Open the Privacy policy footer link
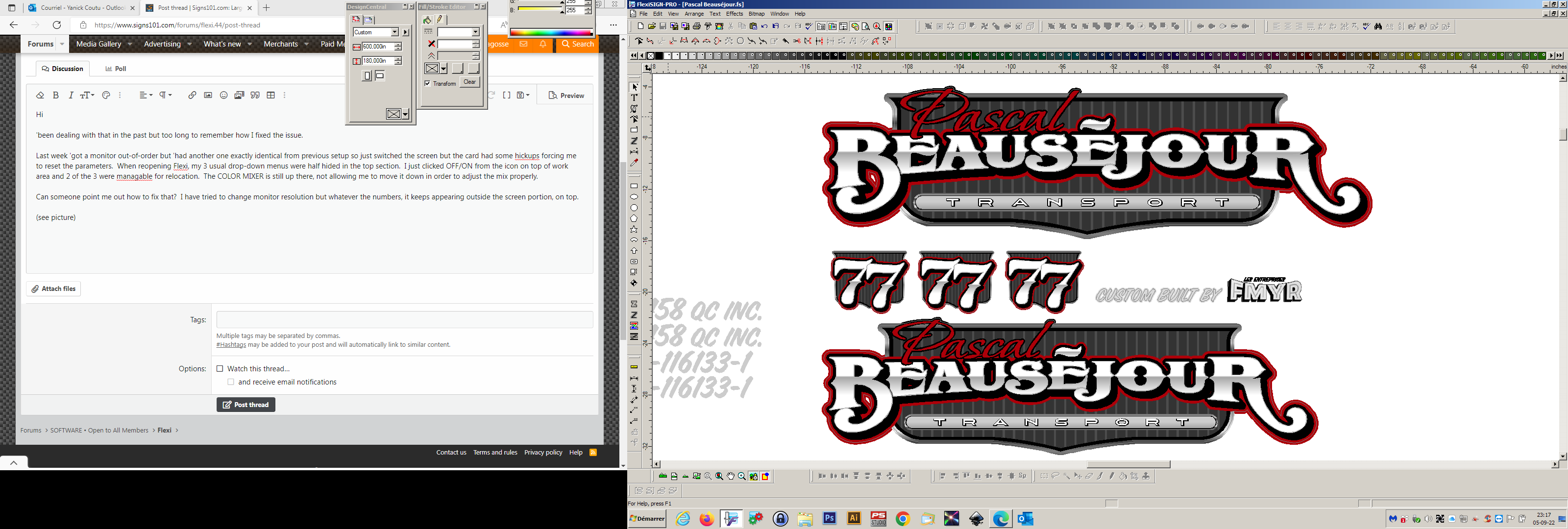1568x529 pixels. click(x=543, y=452)
